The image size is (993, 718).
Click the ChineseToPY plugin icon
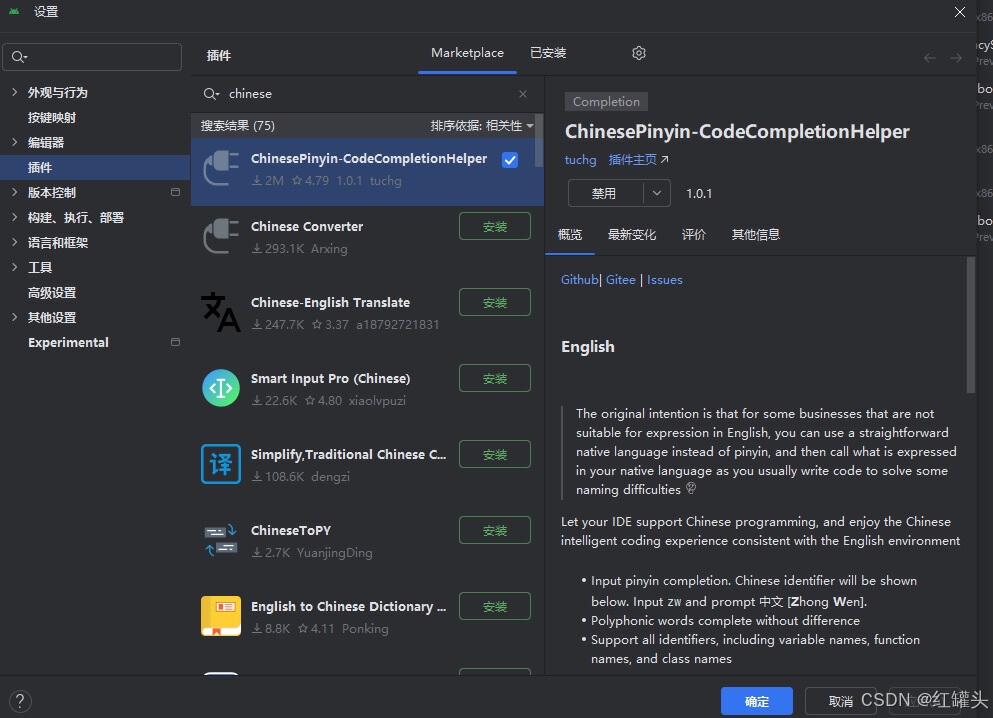pyautogui.click(x=220, y=539)
